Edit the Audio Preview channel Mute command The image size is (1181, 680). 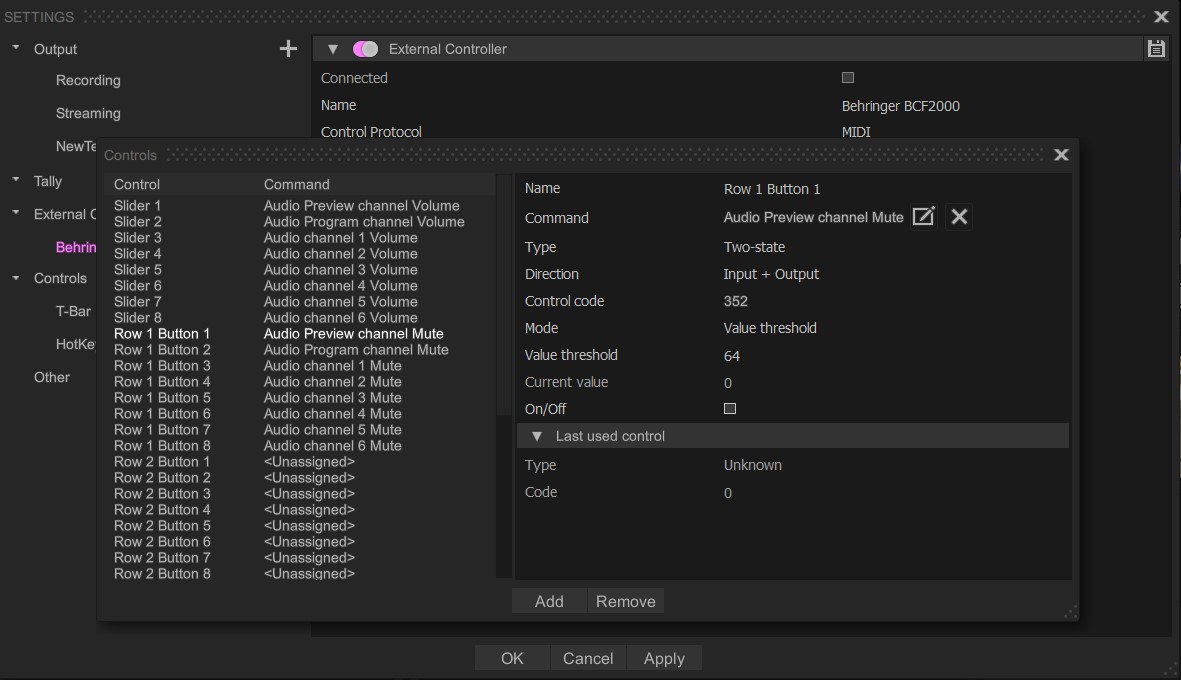(923, 217)
